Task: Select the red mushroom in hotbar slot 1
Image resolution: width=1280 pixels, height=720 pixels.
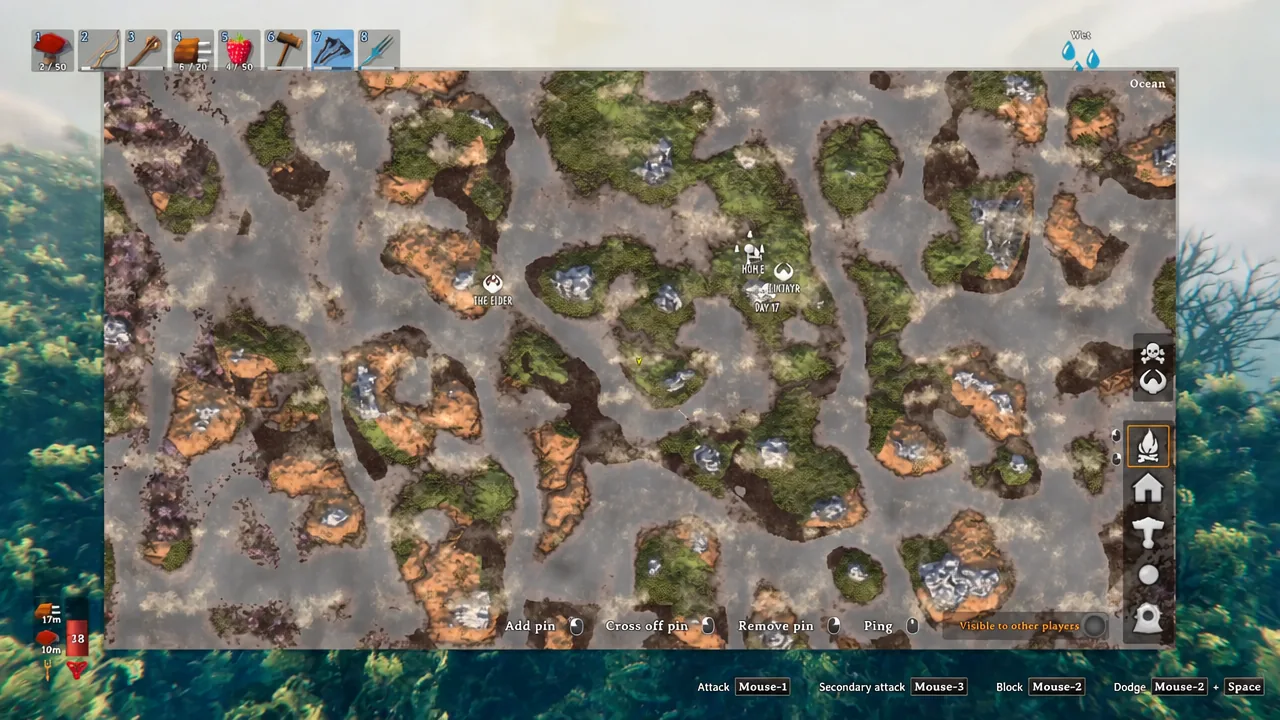Action: pos(53,50)
